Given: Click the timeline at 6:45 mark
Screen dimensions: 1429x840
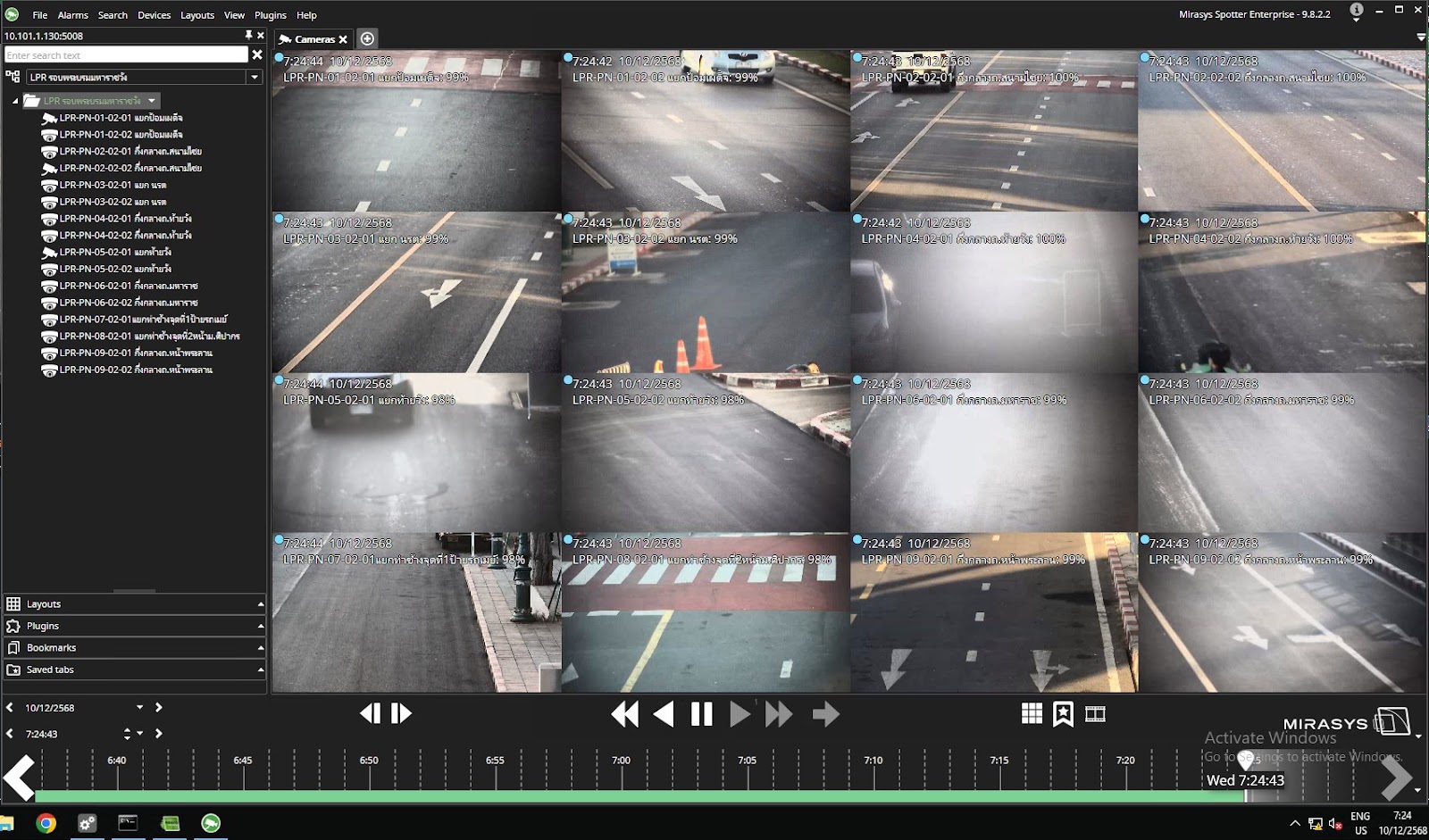Looking at the screenshot, I should [243, 761].
